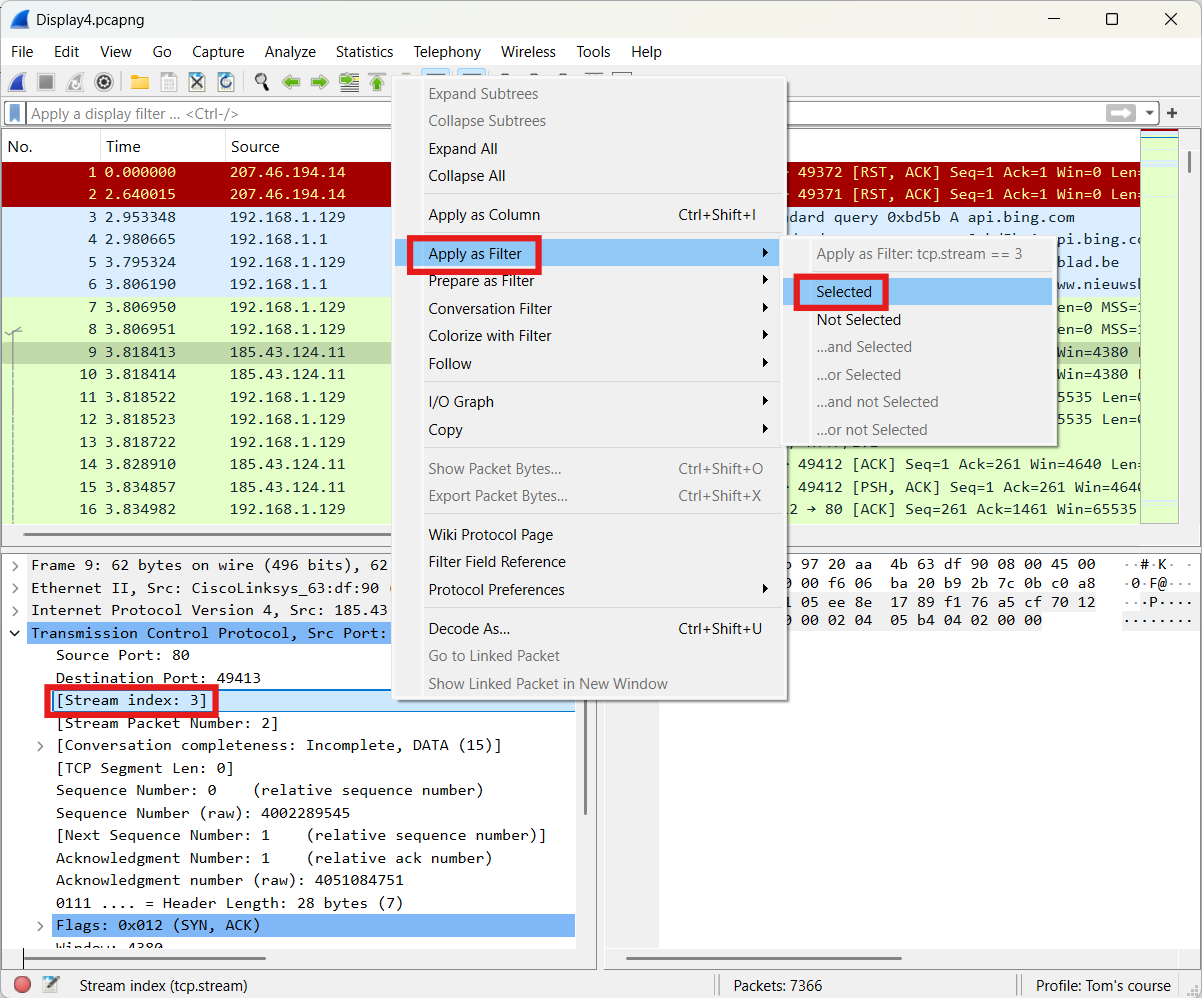Collapse the Transmission Control Protocol row
This screenshot has height=998, width=1202.
tap(15, 633)
